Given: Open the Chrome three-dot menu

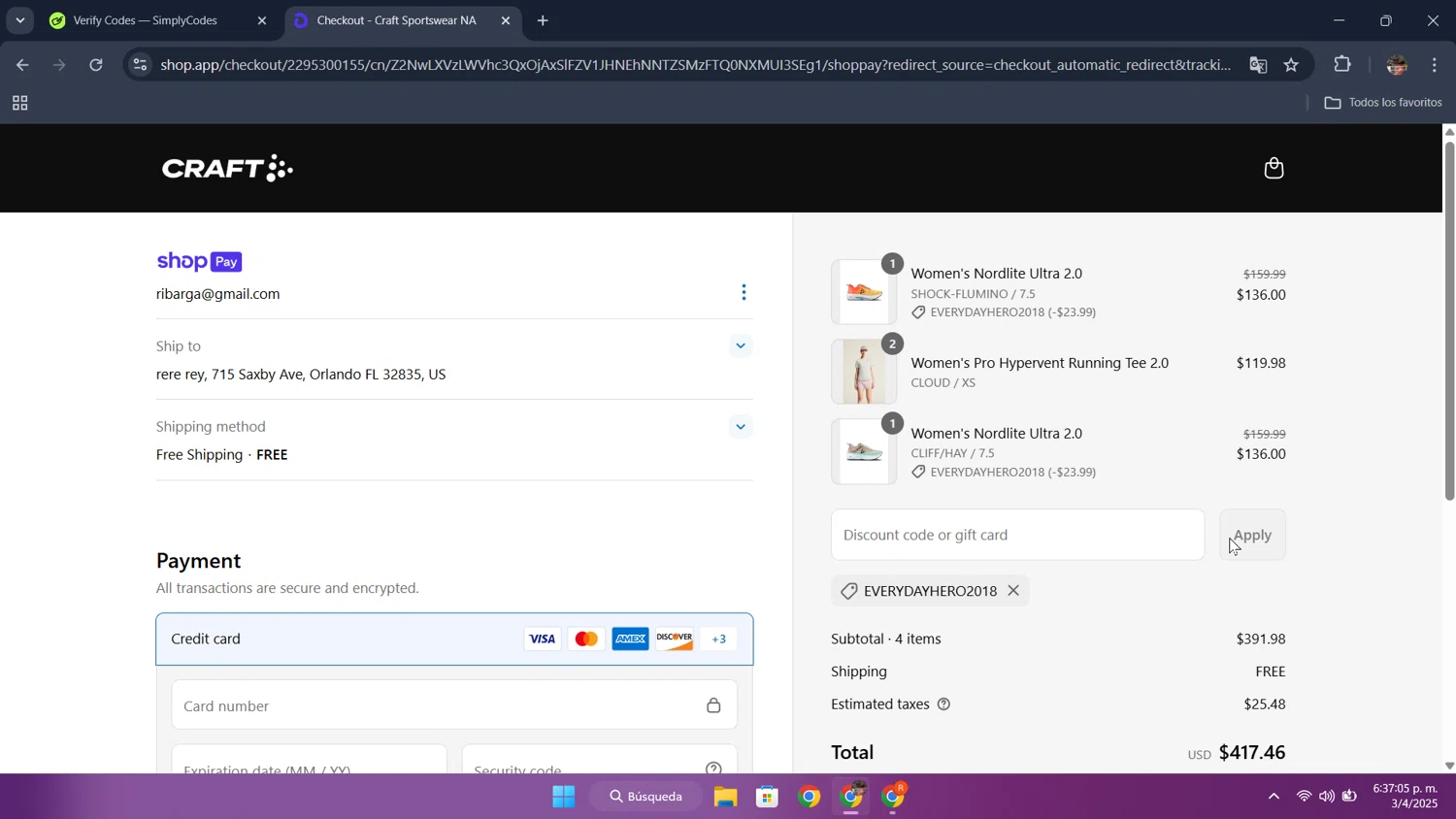Looking at the screenshot, I should pyautogui.click(x=1435, y=65).
